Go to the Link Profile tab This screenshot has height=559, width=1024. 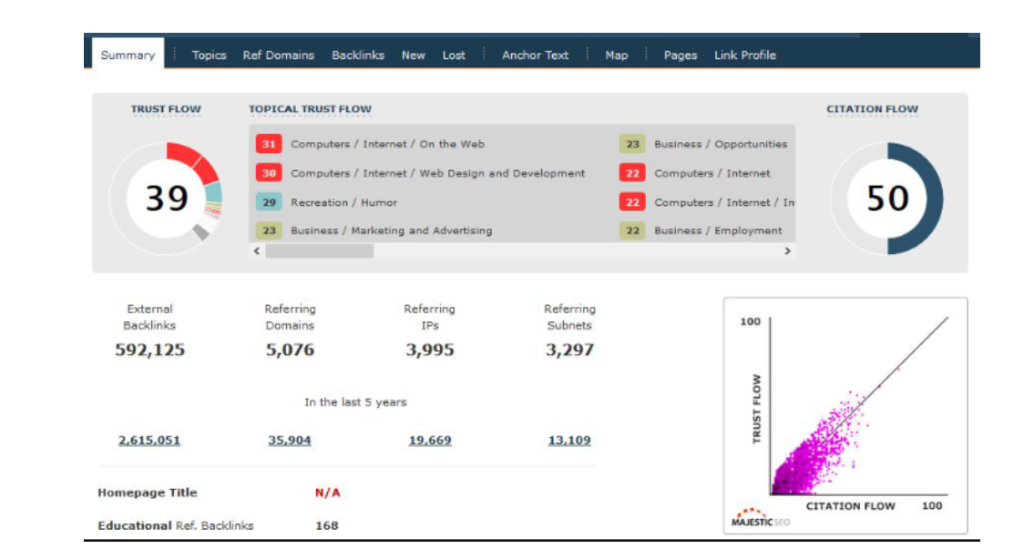point(745,56)
